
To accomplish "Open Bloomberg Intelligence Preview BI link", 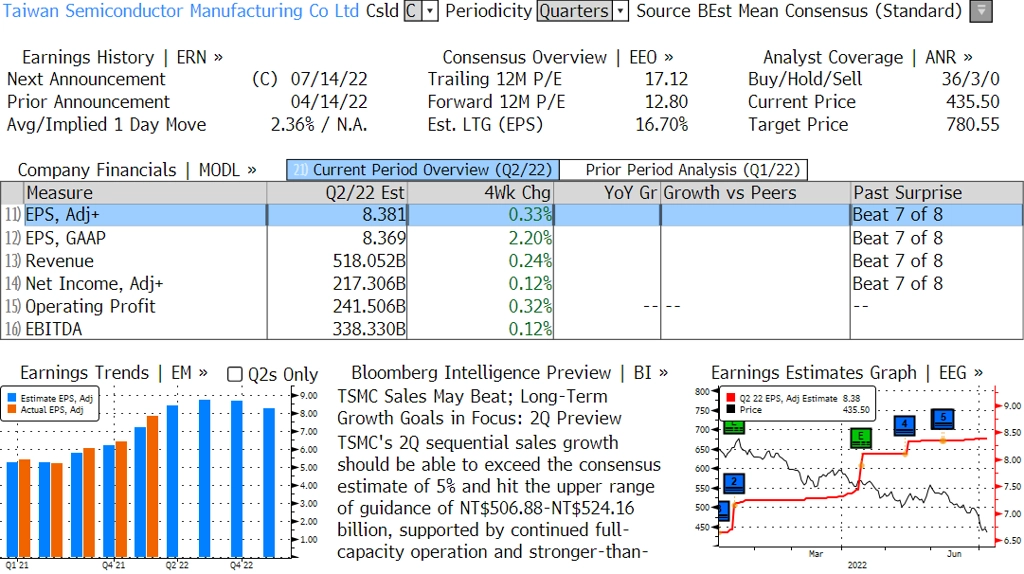I will (x=509, y=373).
